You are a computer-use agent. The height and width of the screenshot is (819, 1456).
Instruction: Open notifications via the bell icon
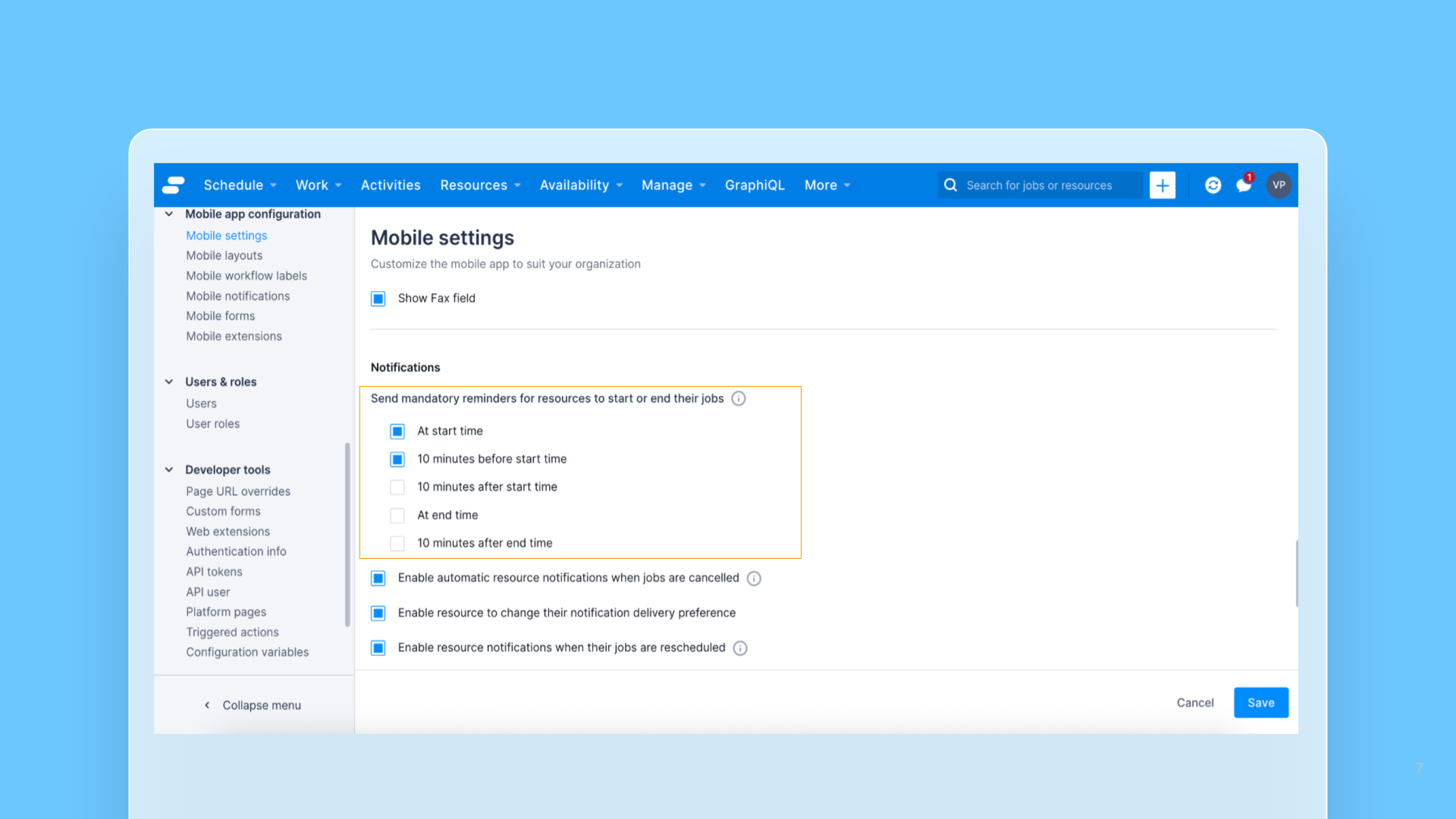tap(1244, 185)
